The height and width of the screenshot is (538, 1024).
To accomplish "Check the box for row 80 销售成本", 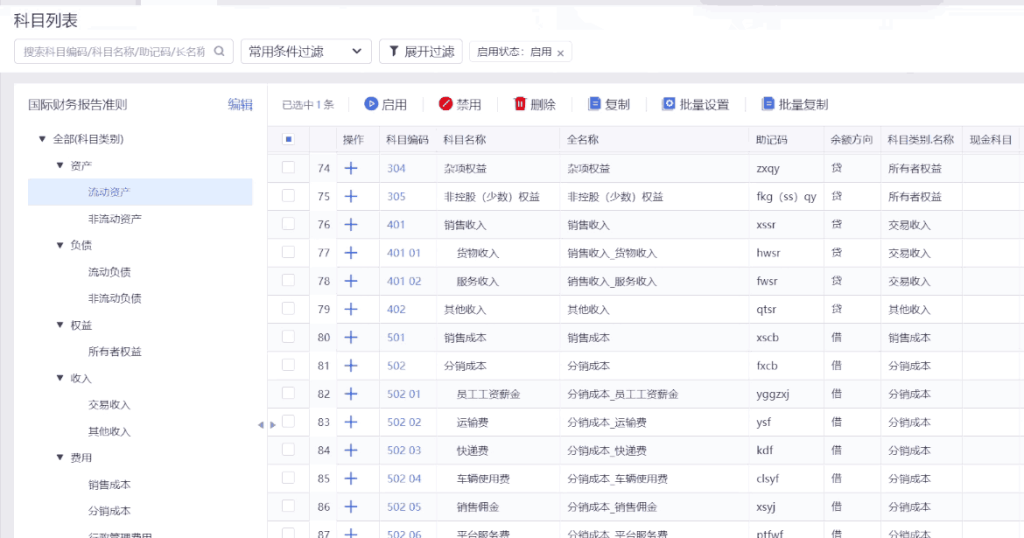I will pos(288,336).
